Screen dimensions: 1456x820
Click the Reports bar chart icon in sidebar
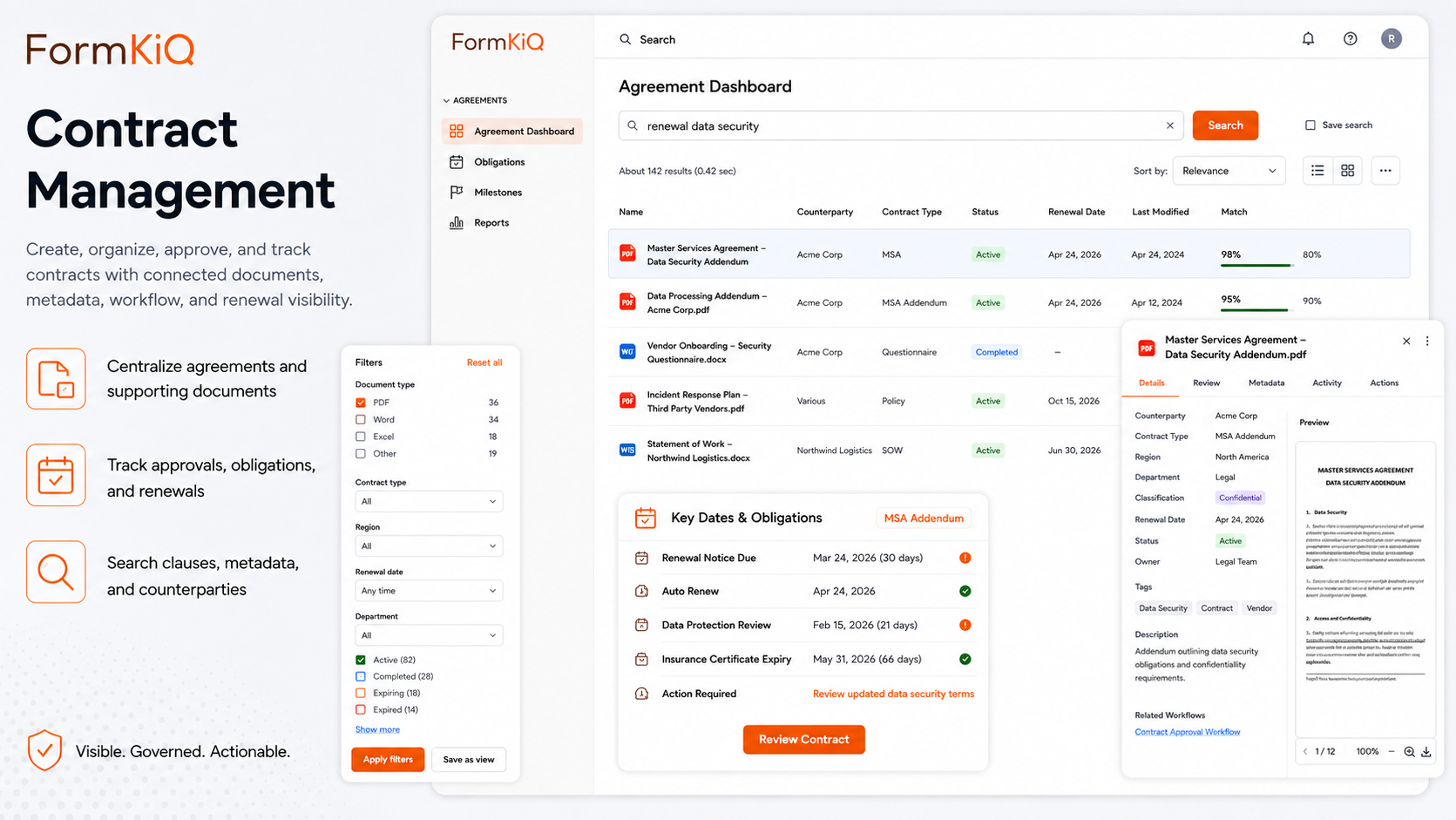pyautogui.click(x=457, y=223)
